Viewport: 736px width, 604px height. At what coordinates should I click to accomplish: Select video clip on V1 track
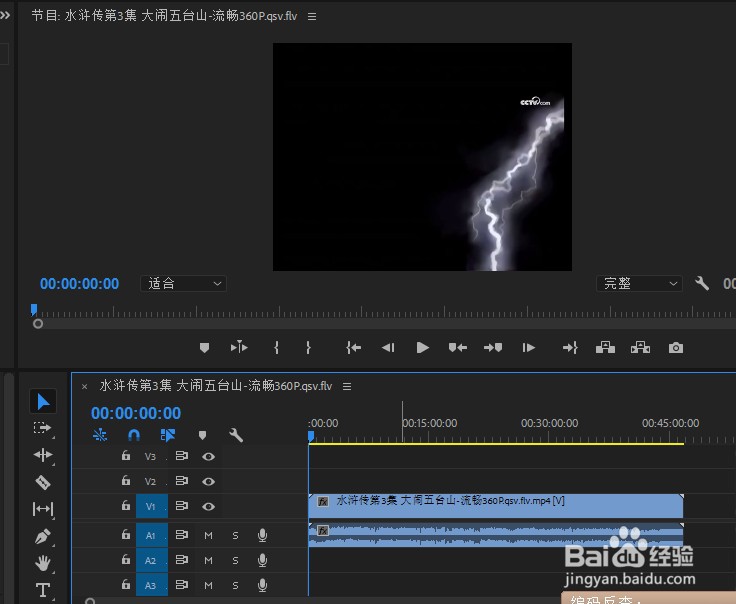pos(496,506)
